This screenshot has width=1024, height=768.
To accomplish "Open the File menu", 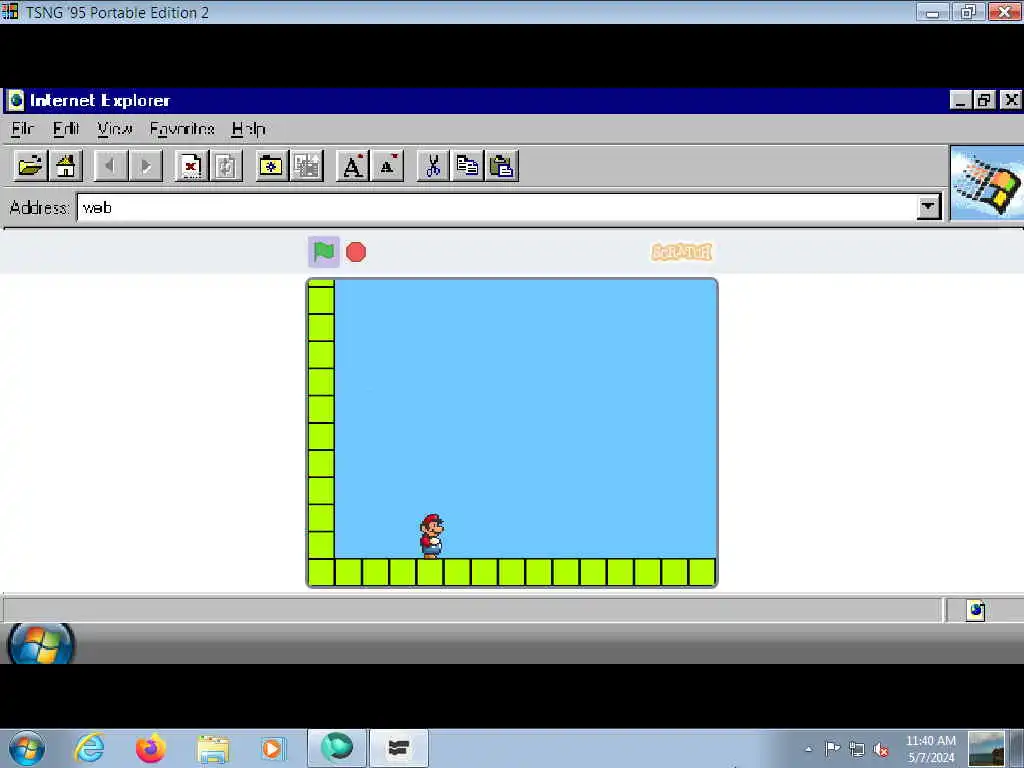I will pos(22,129).
